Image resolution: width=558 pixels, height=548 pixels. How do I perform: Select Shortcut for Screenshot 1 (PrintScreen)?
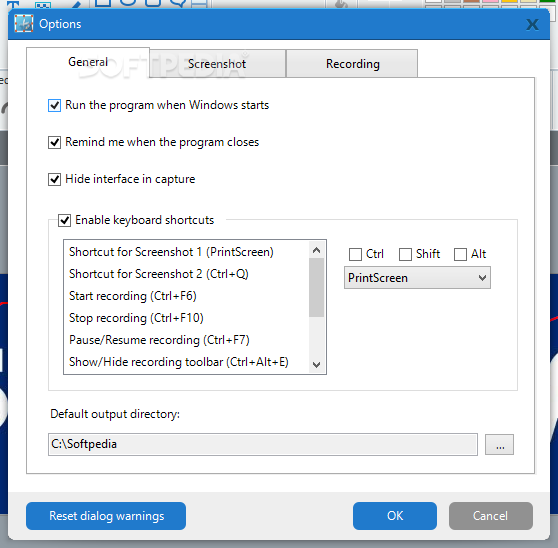[186, 252]
